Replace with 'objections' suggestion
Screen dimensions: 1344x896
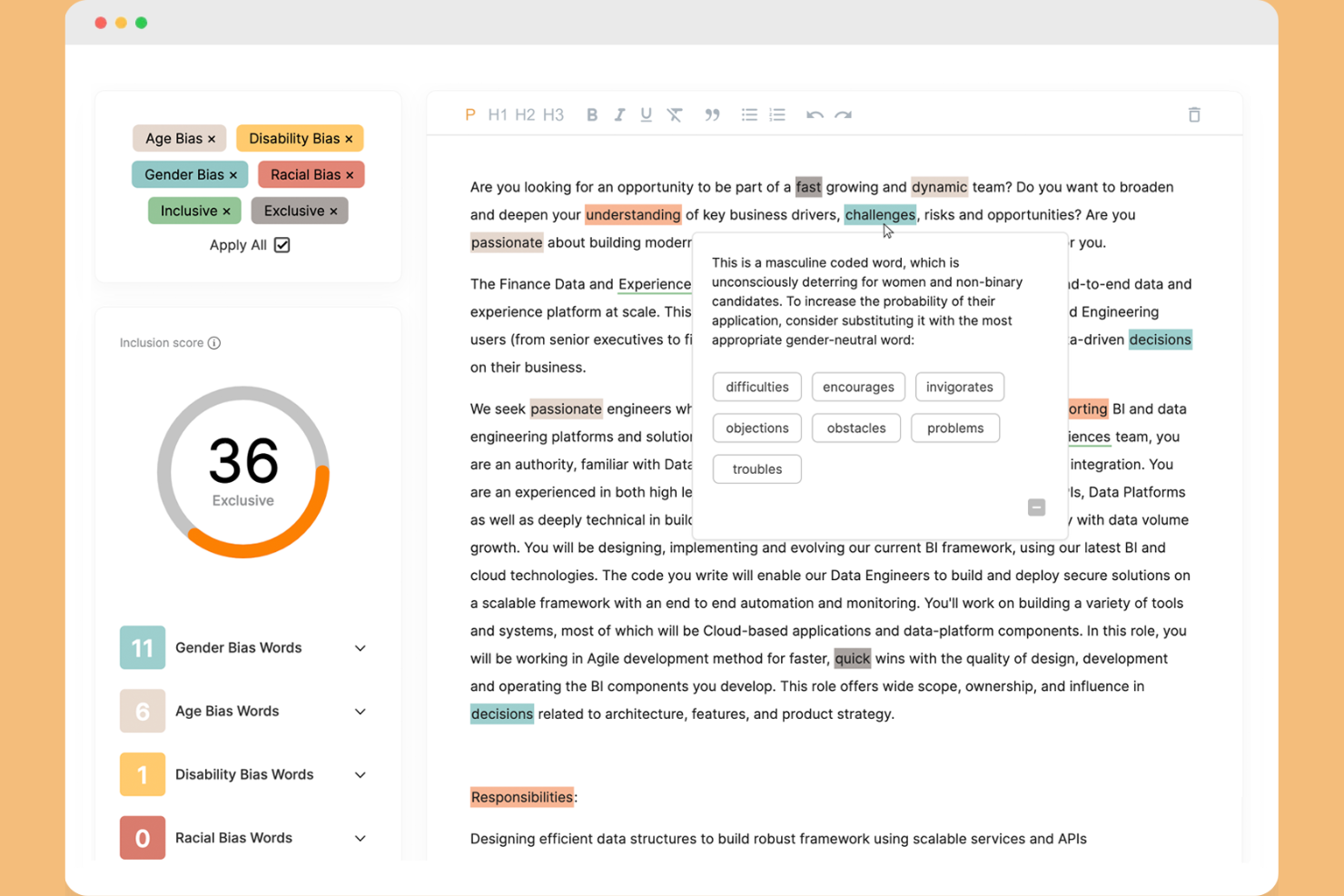pos(757,428)
